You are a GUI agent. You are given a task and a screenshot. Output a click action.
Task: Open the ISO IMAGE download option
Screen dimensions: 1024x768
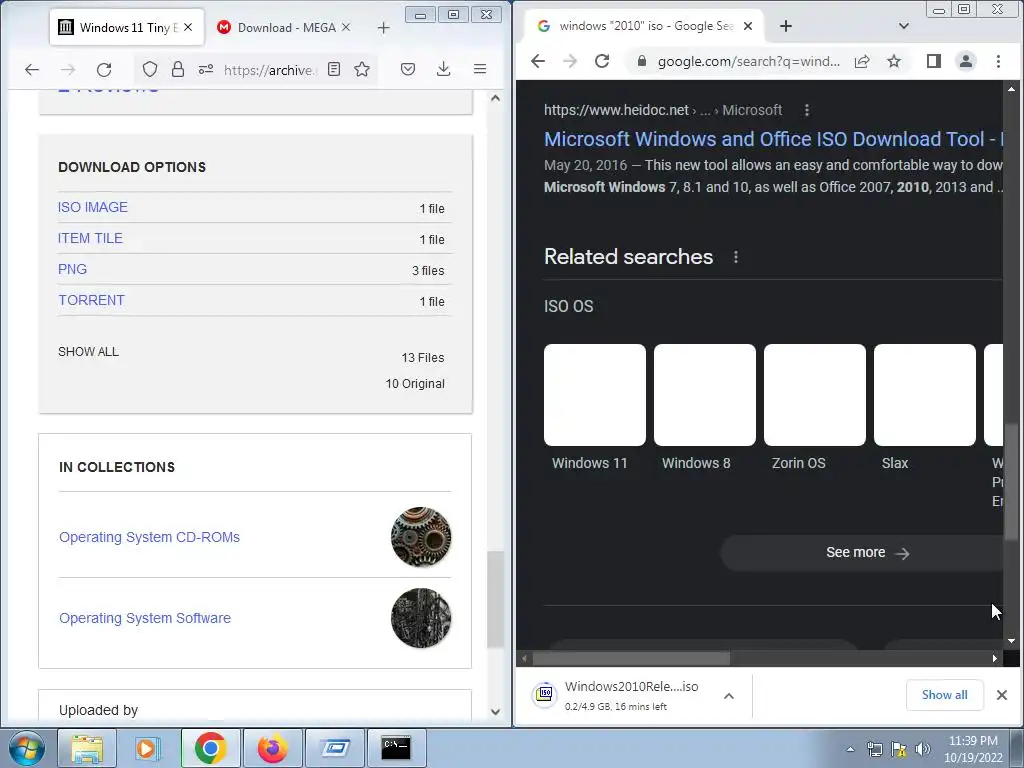point(93,207)
